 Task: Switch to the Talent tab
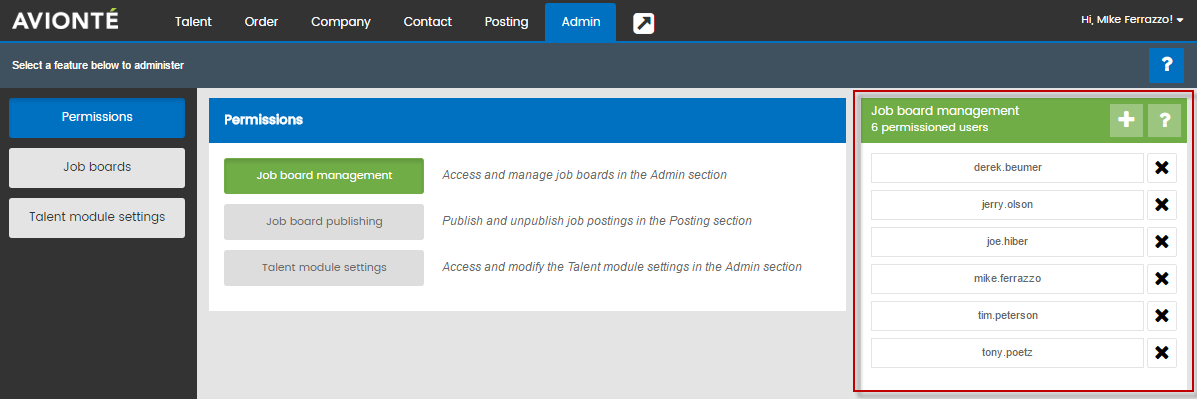click(193, 22)
